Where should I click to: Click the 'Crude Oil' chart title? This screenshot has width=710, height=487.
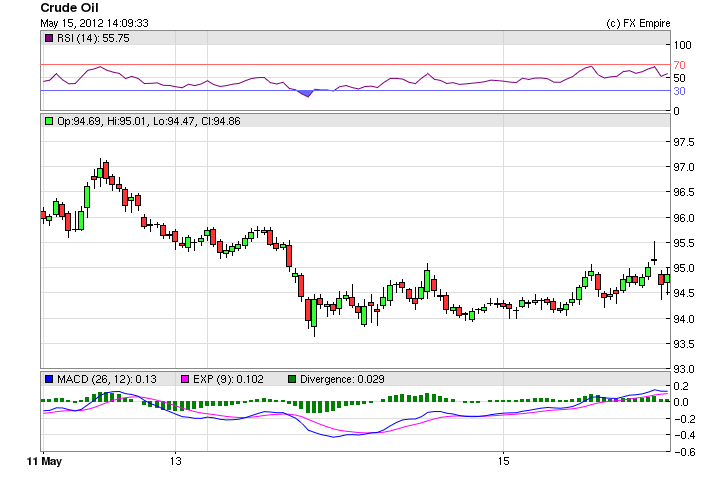pos(69,8)
